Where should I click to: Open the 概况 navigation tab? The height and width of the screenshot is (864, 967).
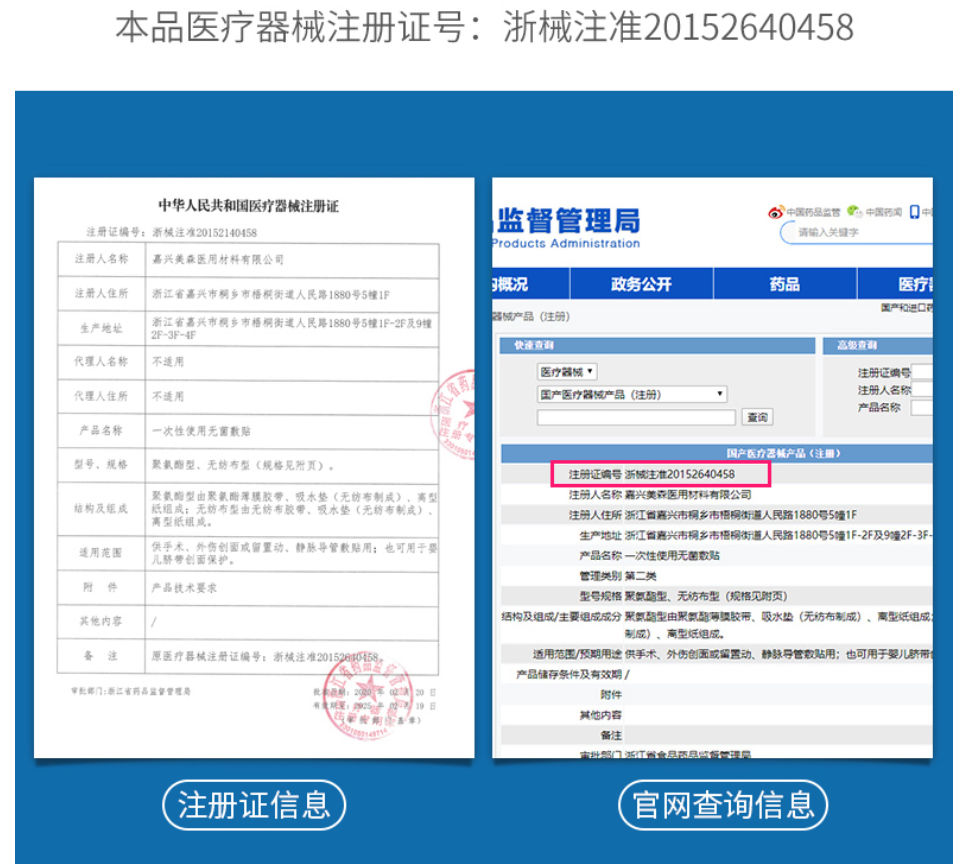pos(530,284)
